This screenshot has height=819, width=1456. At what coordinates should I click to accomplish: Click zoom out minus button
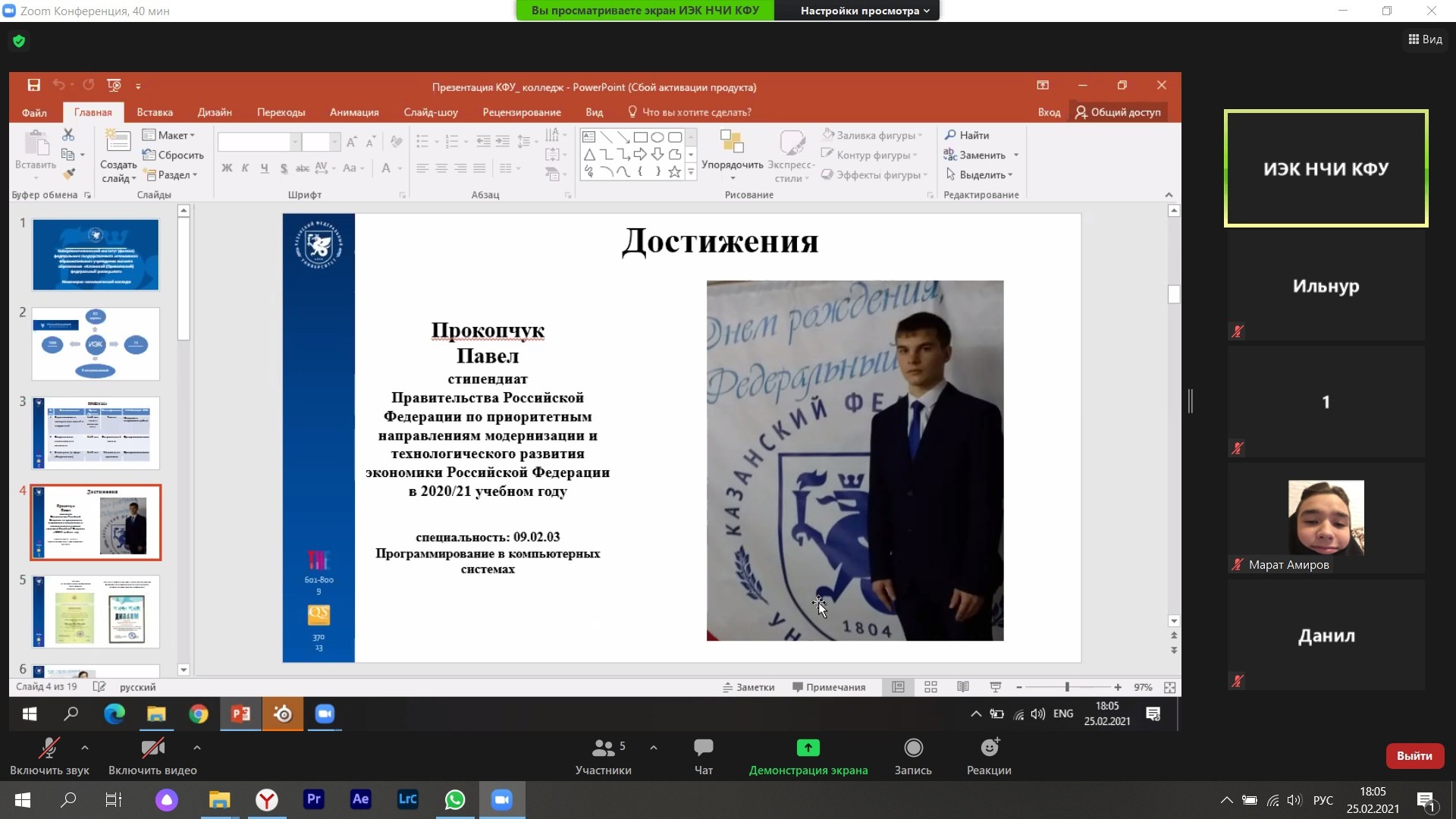pyautogui.click(x=1018, y=687)
